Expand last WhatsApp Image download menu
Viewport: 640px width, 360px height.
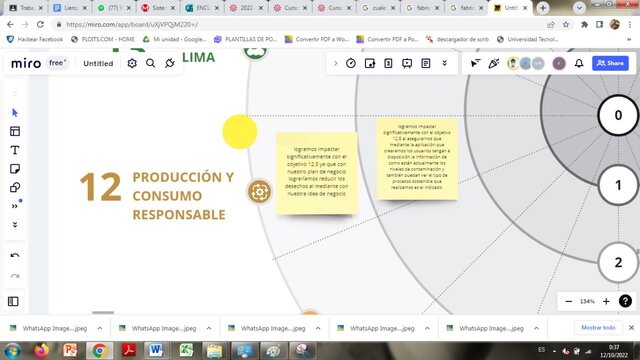[x=536, y=328]
